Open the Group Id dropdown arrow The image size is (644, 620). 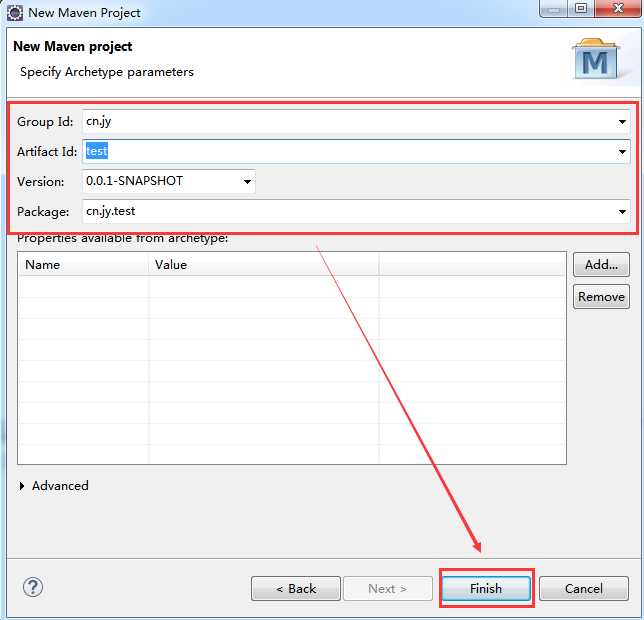tap(622, 122)
